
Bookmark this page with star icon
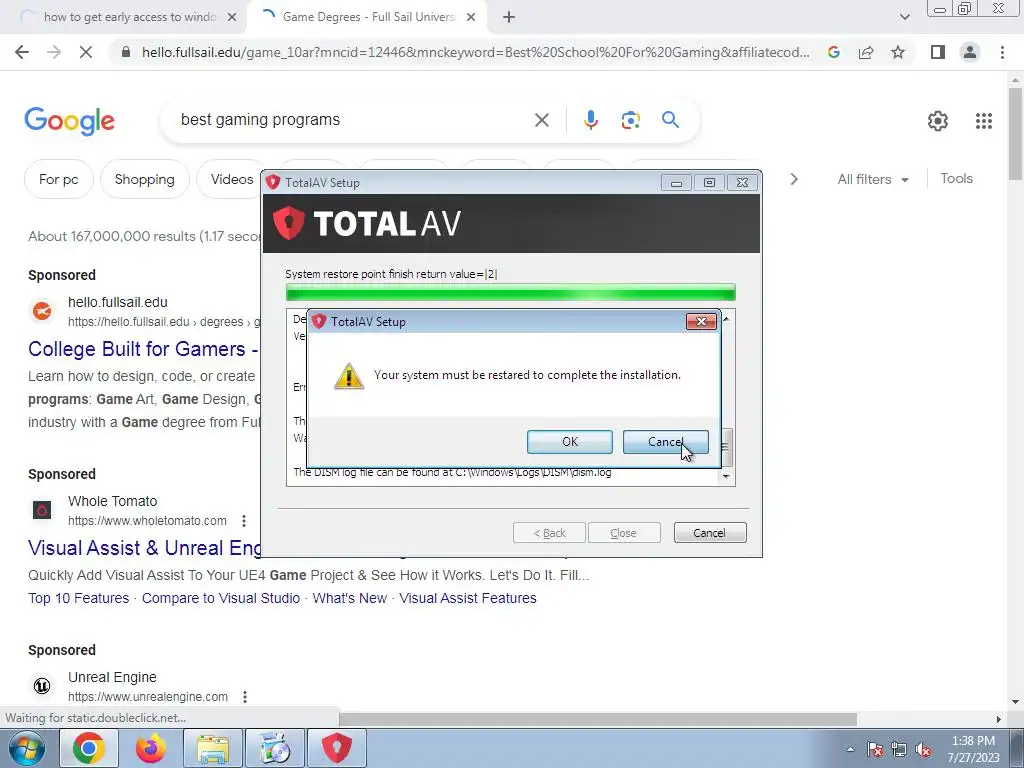pos(898,52)
